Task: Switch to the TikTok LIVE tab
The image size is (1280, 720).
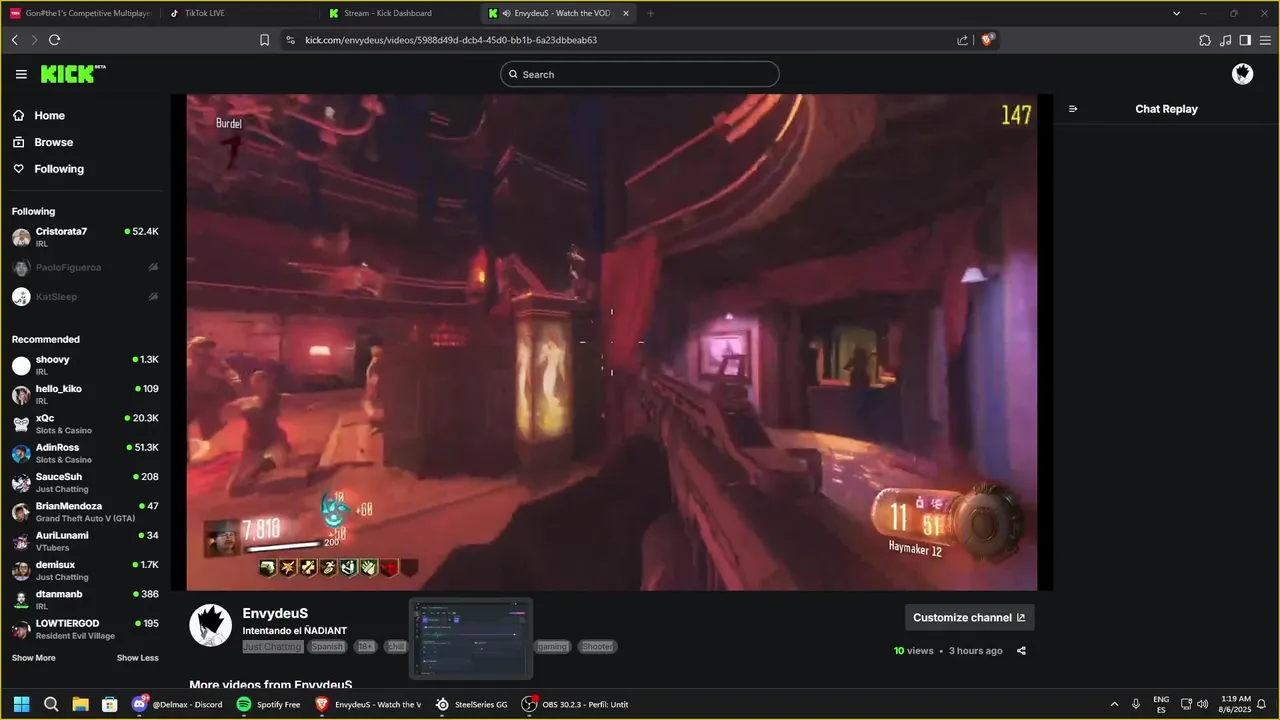Action: 240,13
